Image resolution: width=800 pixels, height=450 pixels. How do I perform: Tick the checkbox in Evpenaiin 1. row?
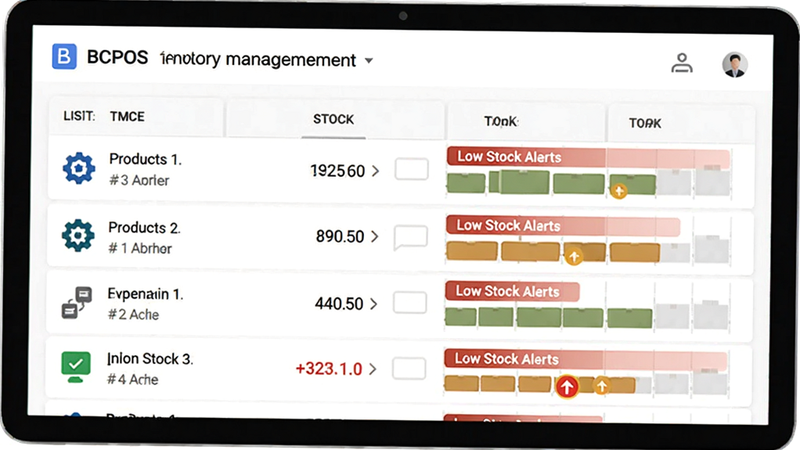click(x=410, y=303)
